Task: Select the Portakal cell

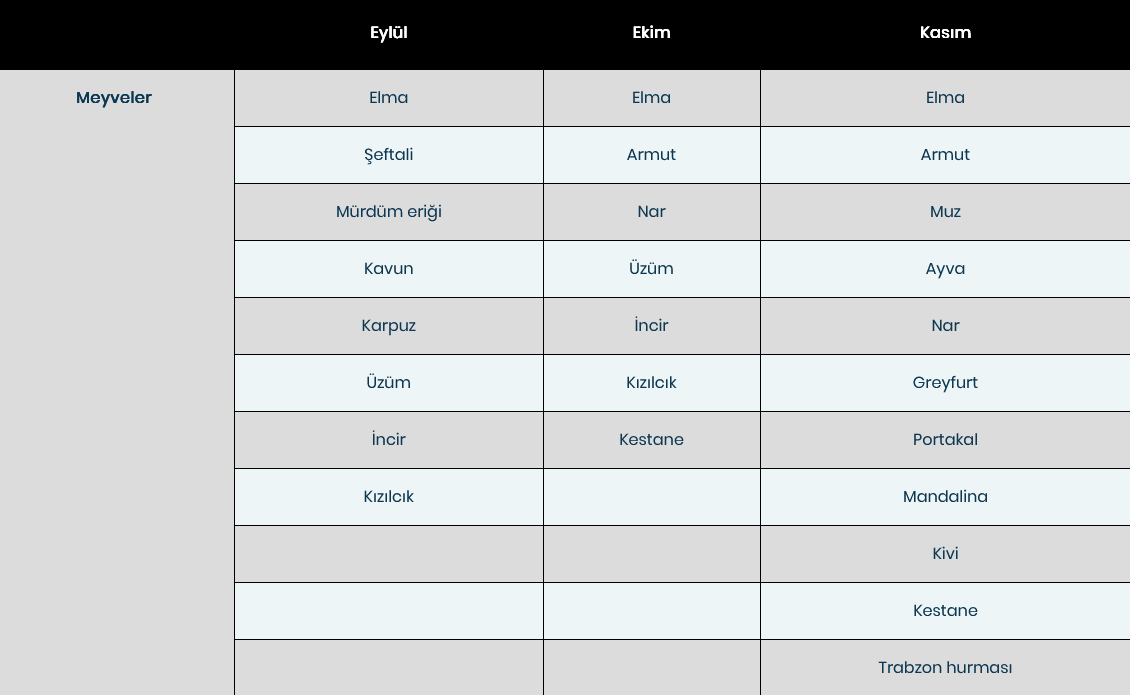Action: click(945, 440)
